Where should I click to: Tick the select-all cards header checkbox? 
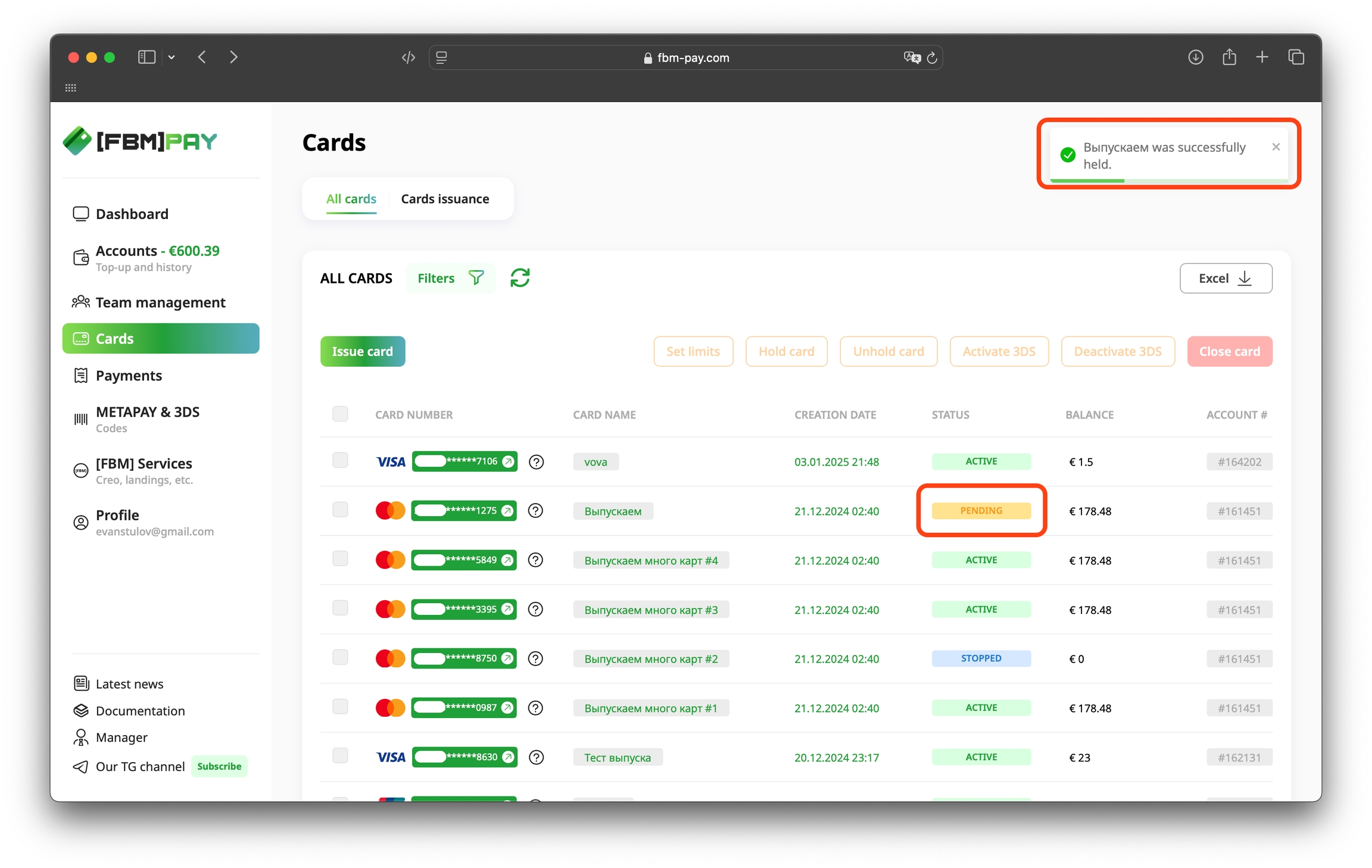(x=340, y=414)
